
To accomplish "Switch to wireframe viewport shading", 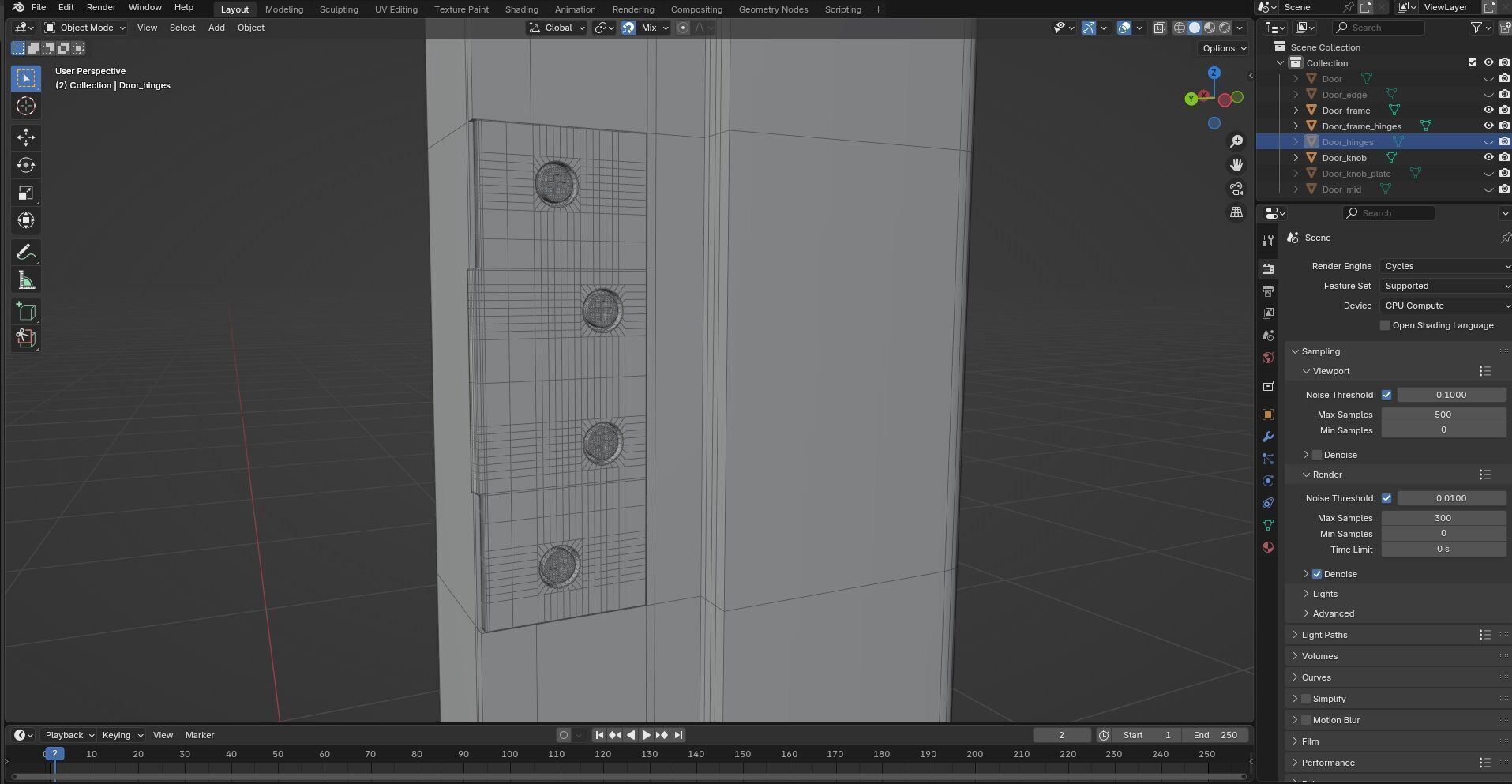I will pos(1180,28).
